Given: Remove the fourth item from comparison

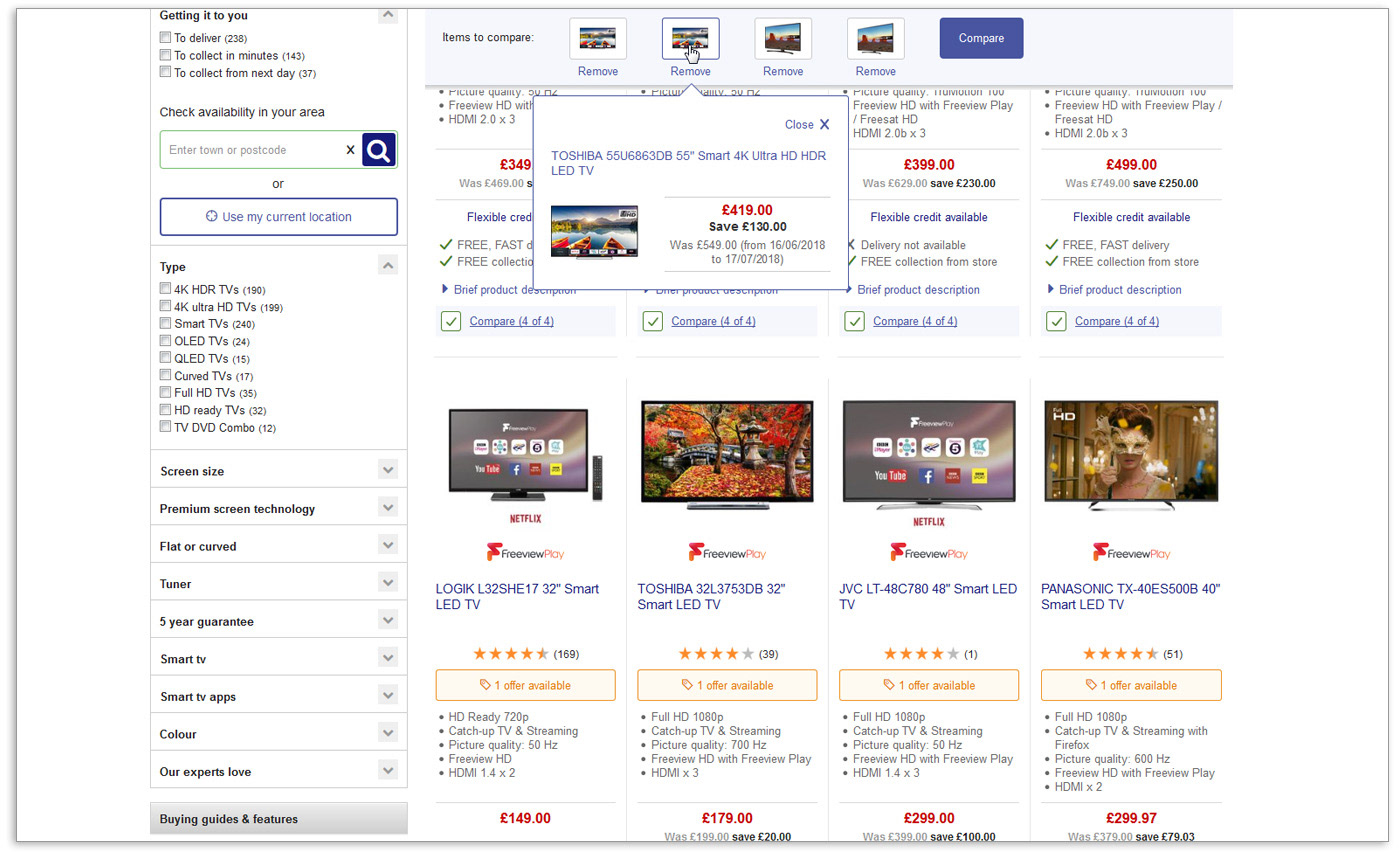Looking at the screenshot, I should click(x=875, y=71).
